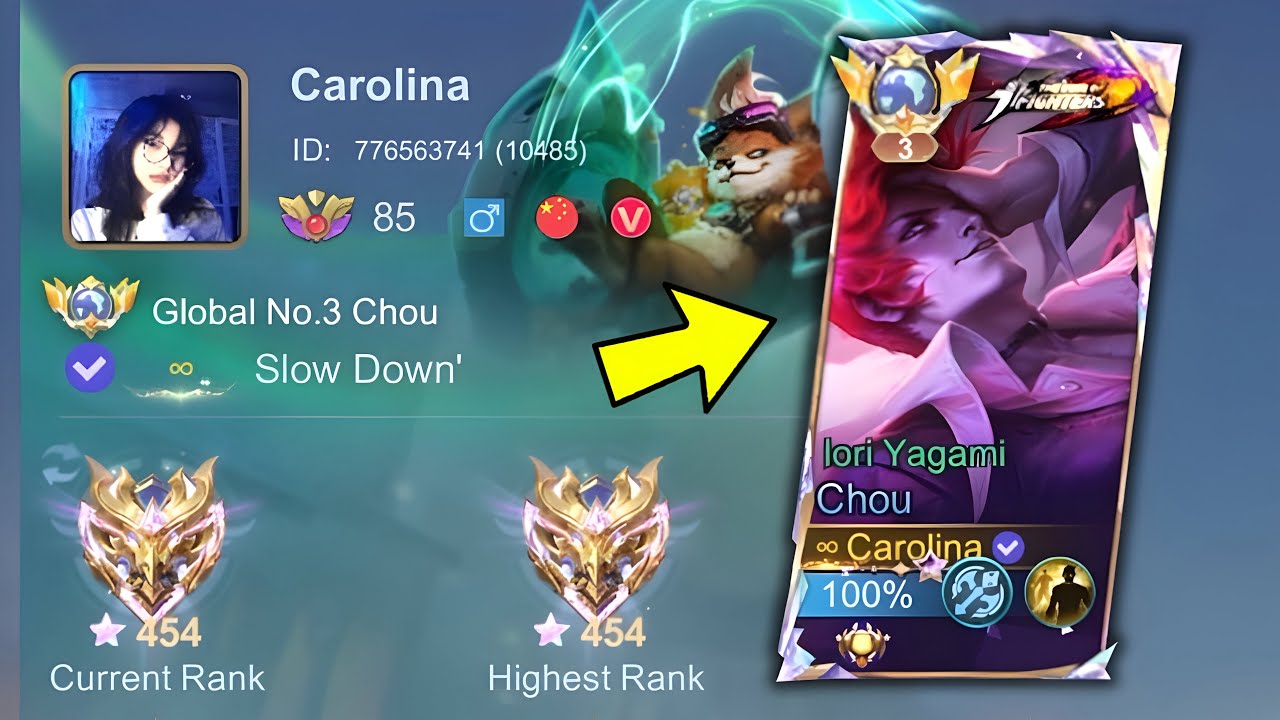Image resolution: width=1280 pixels, height=720 pixels.
Task: Open Carolina's profile avatar photo
Action: coord(155,157)
